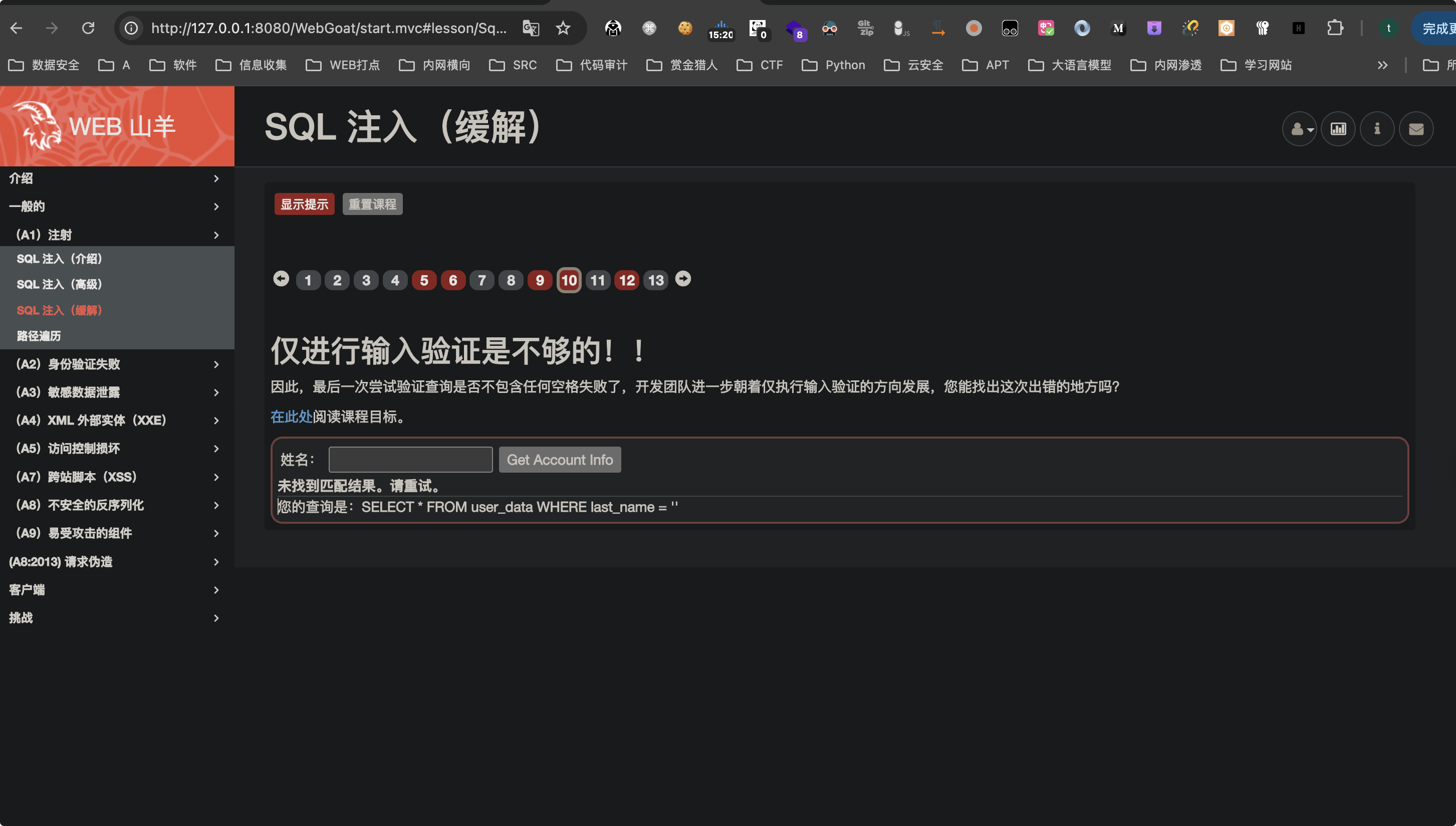Viewport: 1456px width, 826px height.
Task: Expand (A3) 敏感数据泄露 category
Action: 117,392
